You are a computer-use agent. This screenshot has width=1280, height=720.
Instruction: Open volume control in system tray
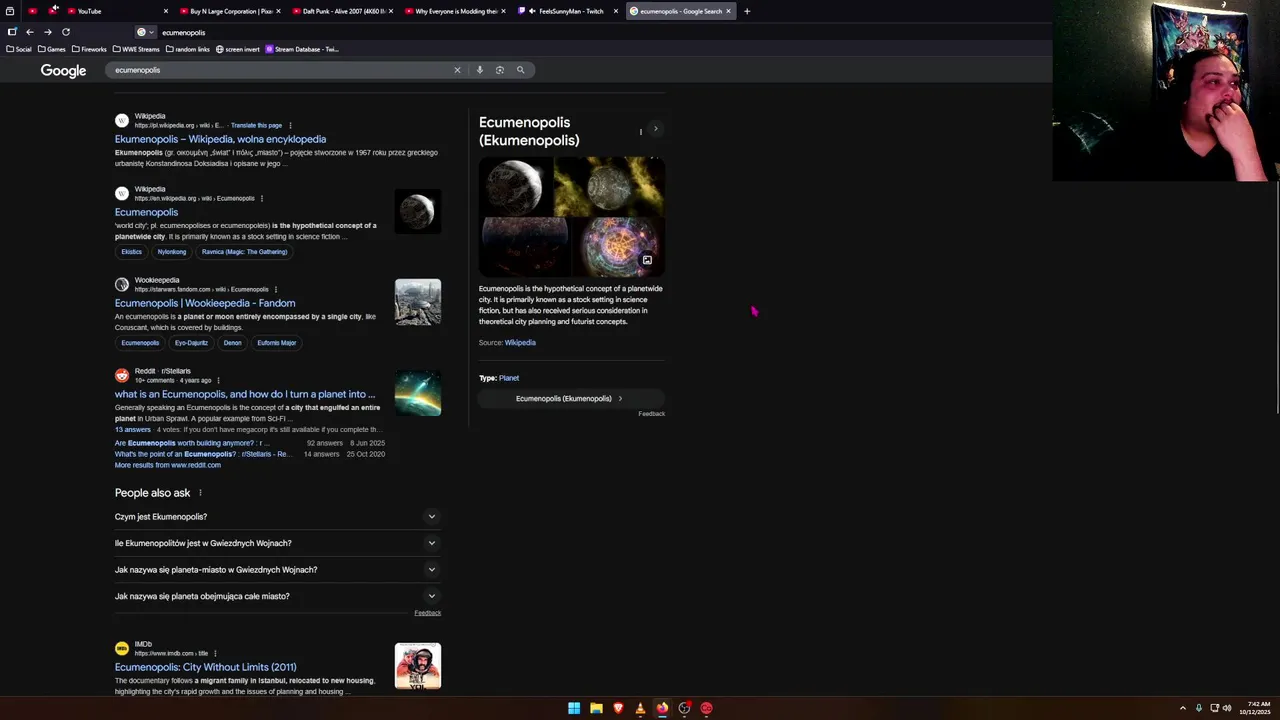coord(1226,708)
